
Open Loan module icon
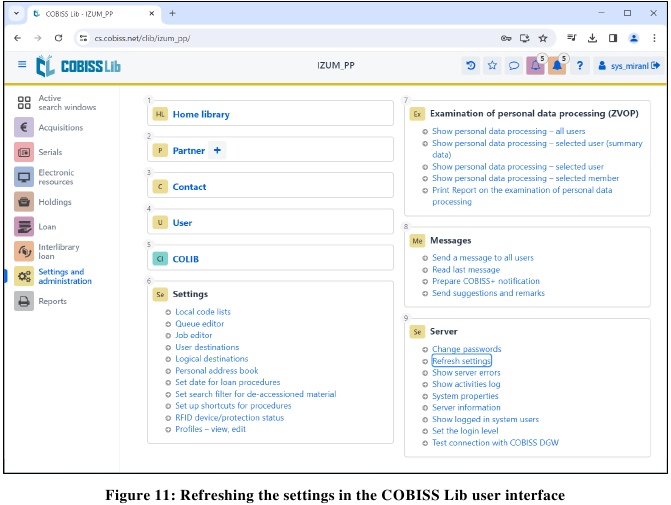[24, 226]
